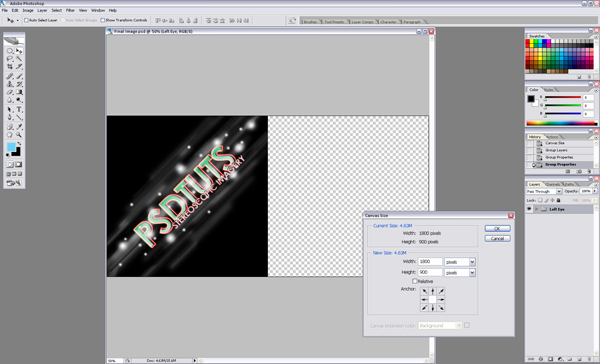Viewport: 600px width, 364px height.
Task: Click the red R value field in Color panel
Action: click(x=588, y=98)
